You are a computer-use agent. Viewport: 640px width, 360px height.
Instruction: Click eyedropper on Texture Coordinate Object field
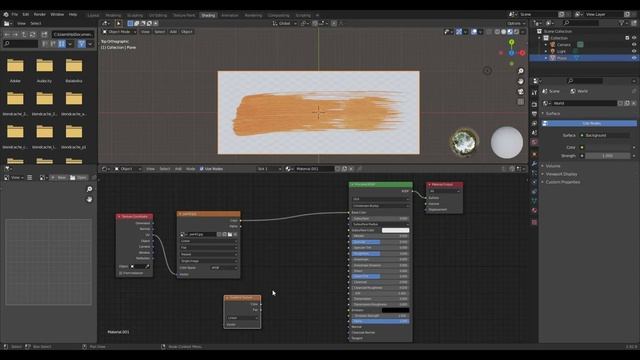click(x=147, y=267)
